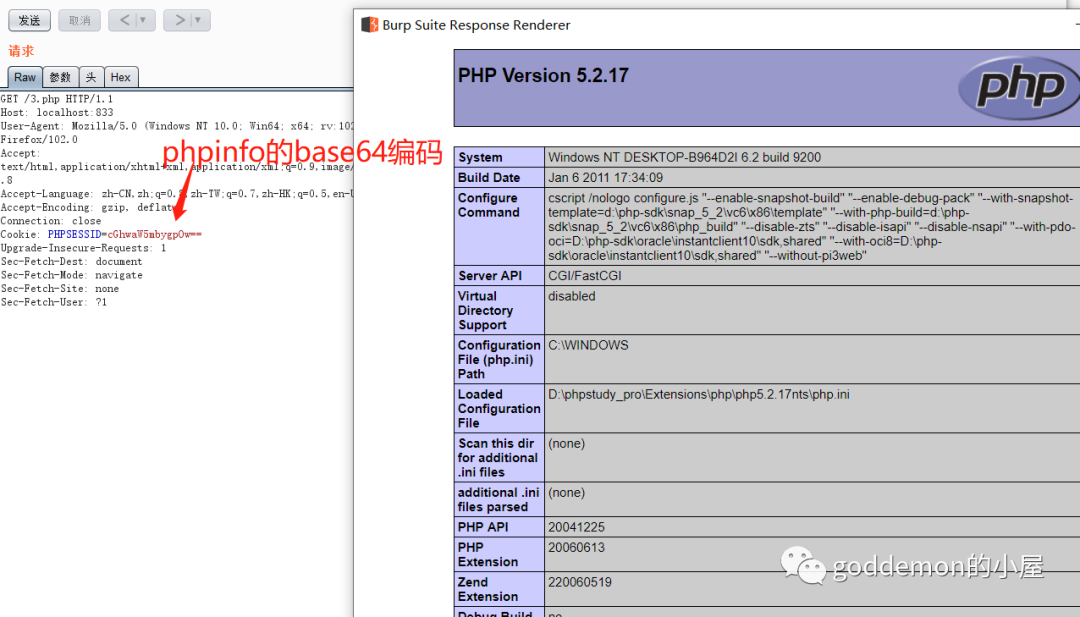The height and width of the screenshot is (617, 1080).
Task: Click the Sec-Fetch-Site: none line
Action: [x=60, y=289]
